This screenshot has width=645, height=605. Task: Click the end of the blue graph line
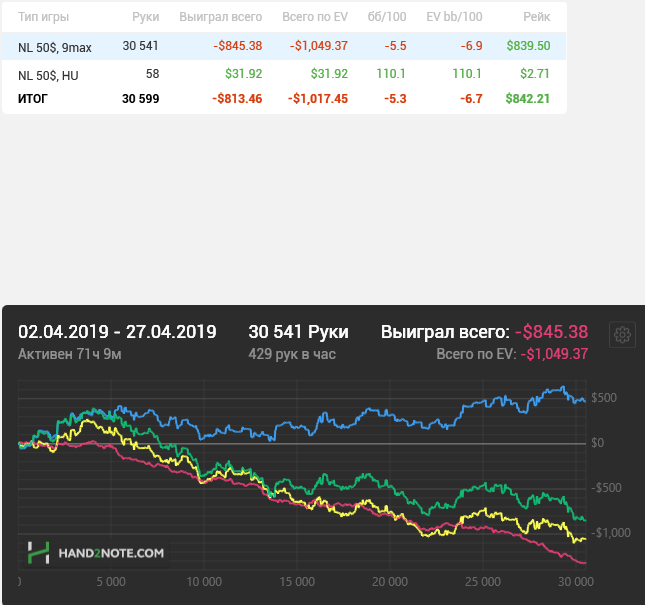click(x=585, y=401)
